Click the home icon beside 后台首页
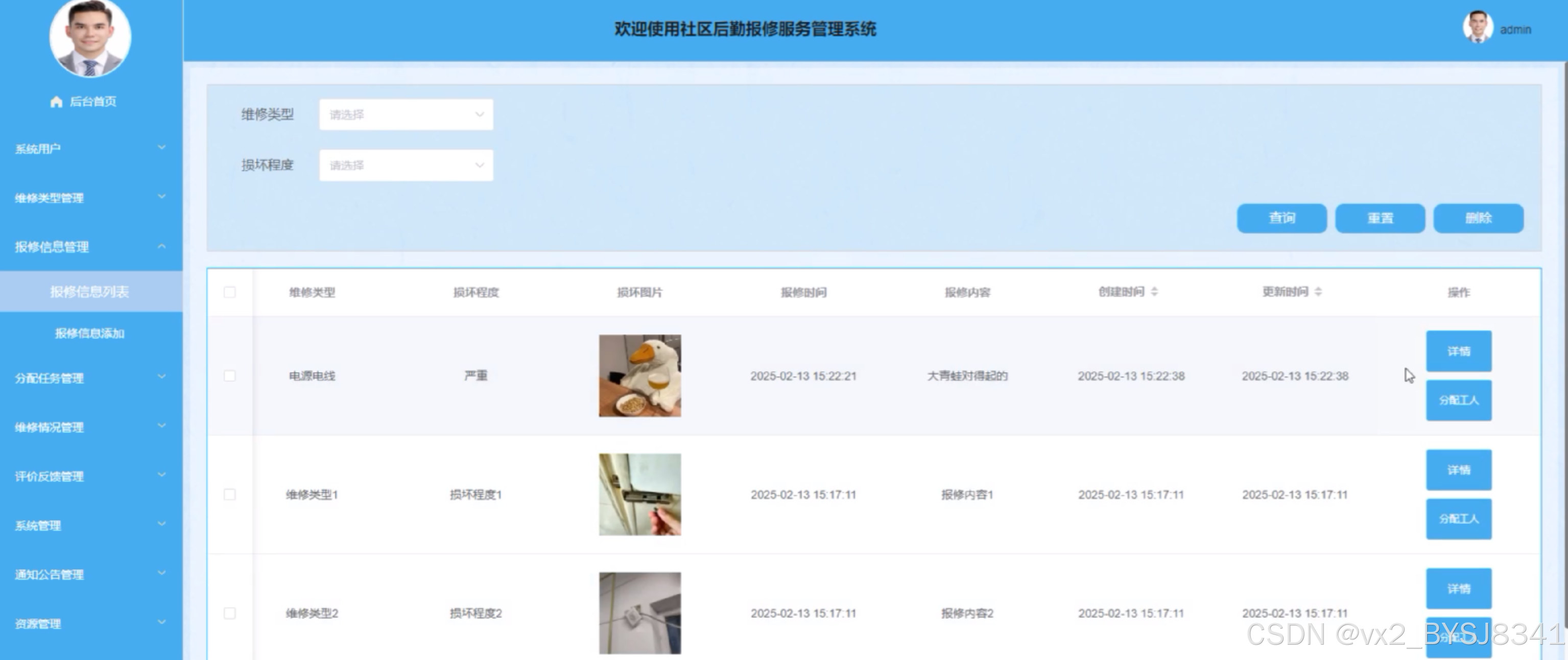This screenshot has width=1568, height=660. coord(56,102)
